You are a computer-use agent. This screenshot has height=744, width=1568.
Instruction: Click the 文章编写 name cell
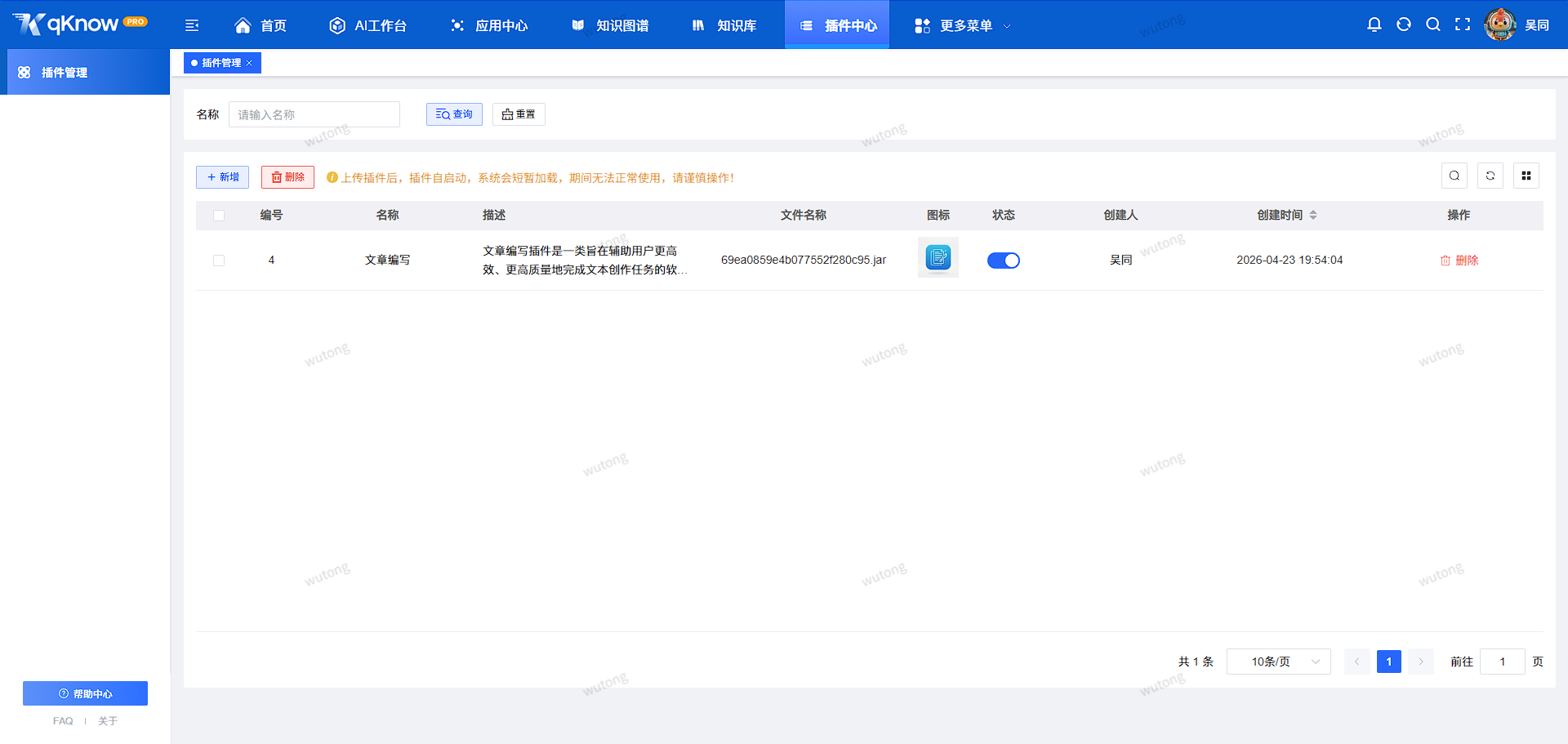[388, 260]
